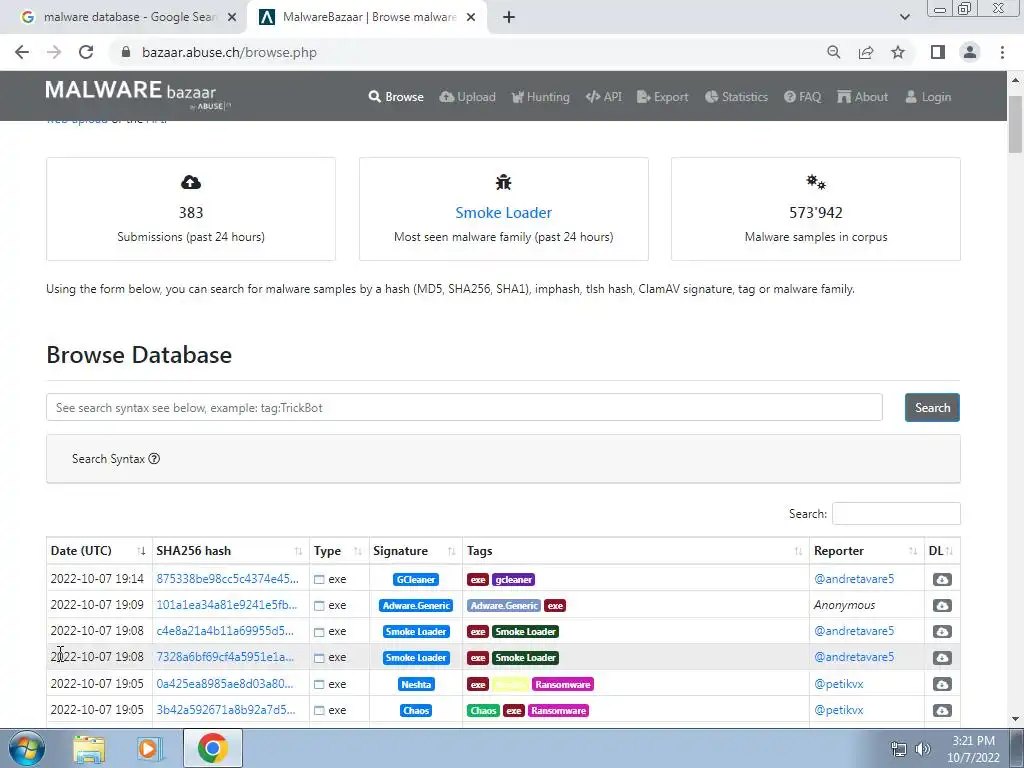Open the Export navigation item
Screen dimensions: 1024x768
(662, 97)
